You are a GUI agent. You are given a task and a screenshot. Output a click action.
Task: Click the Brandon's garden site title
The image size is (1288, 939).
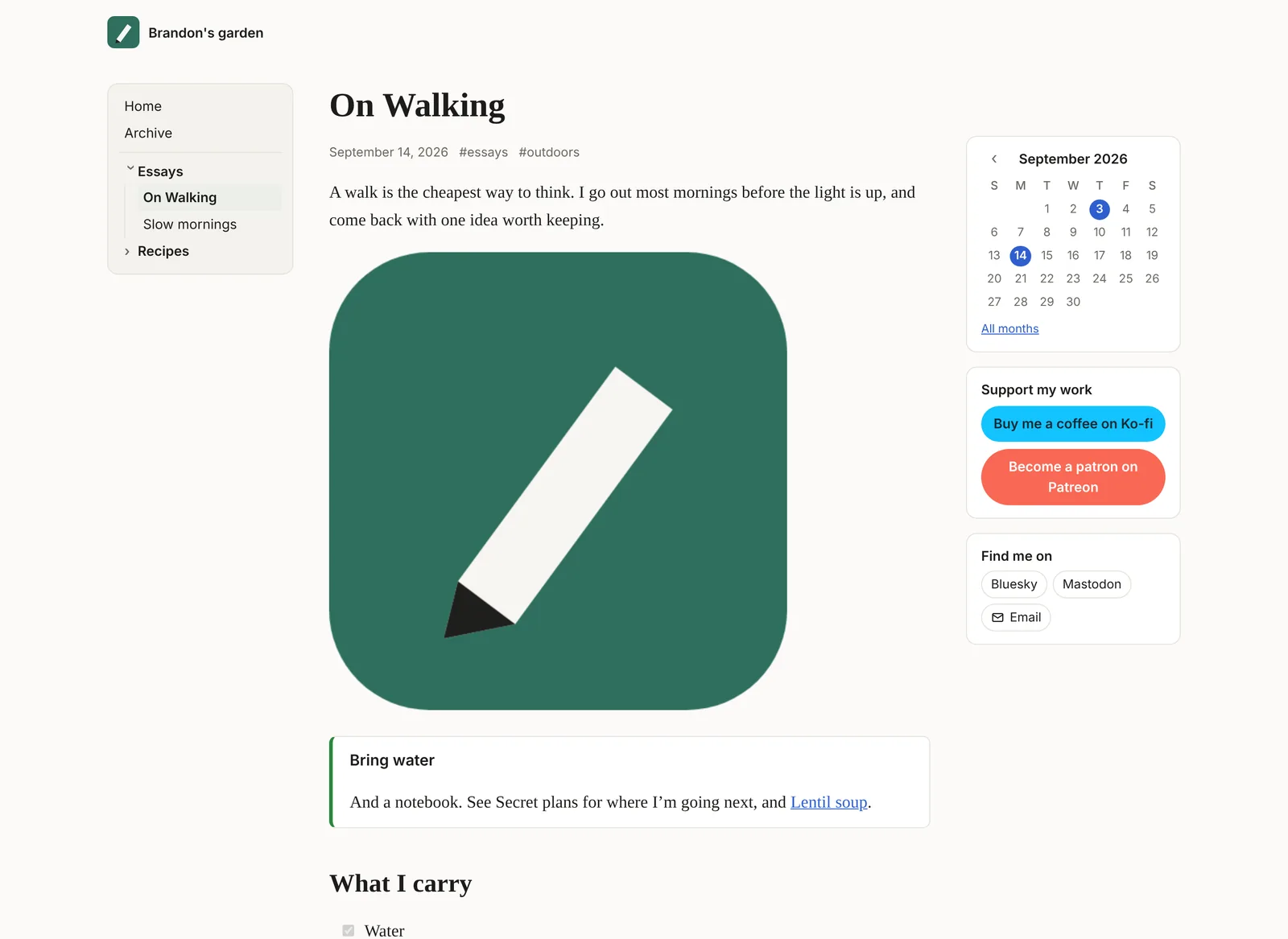click(x=205, y=33)
